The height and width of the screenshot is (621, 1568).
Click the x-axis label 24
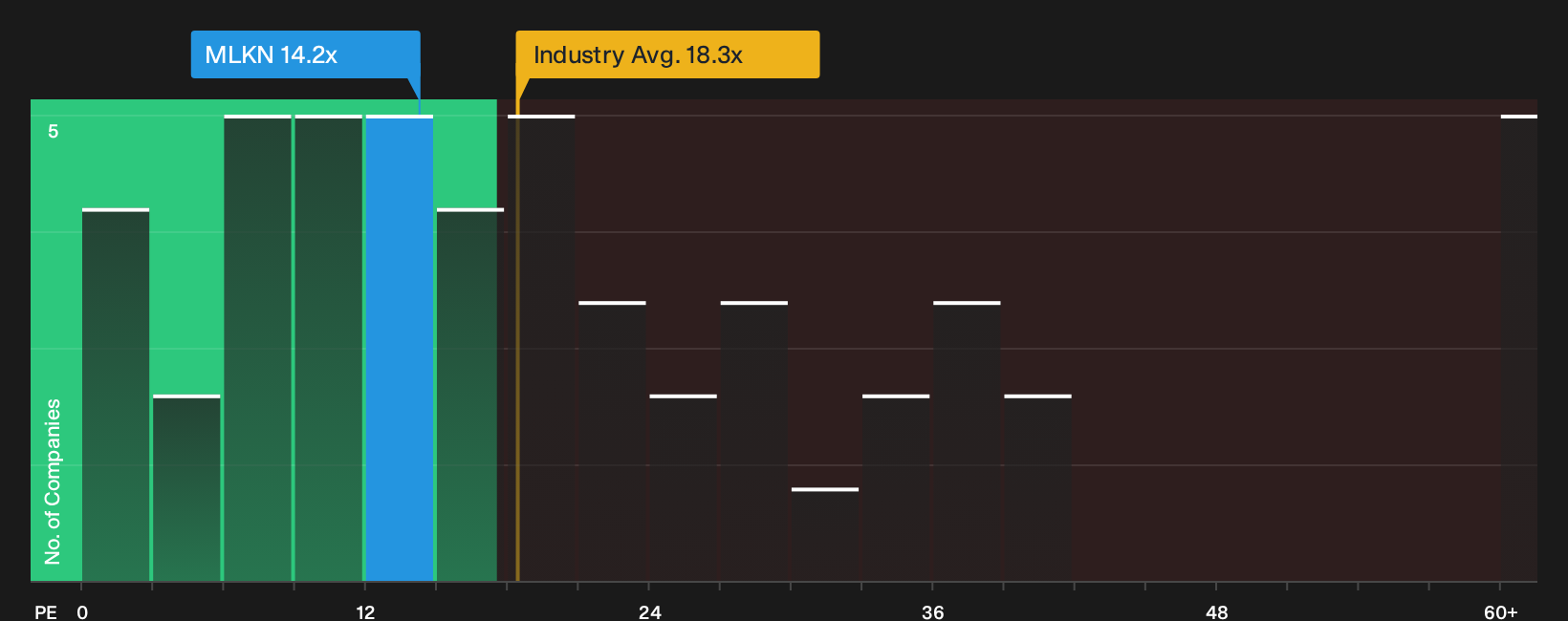coord(649,611)
